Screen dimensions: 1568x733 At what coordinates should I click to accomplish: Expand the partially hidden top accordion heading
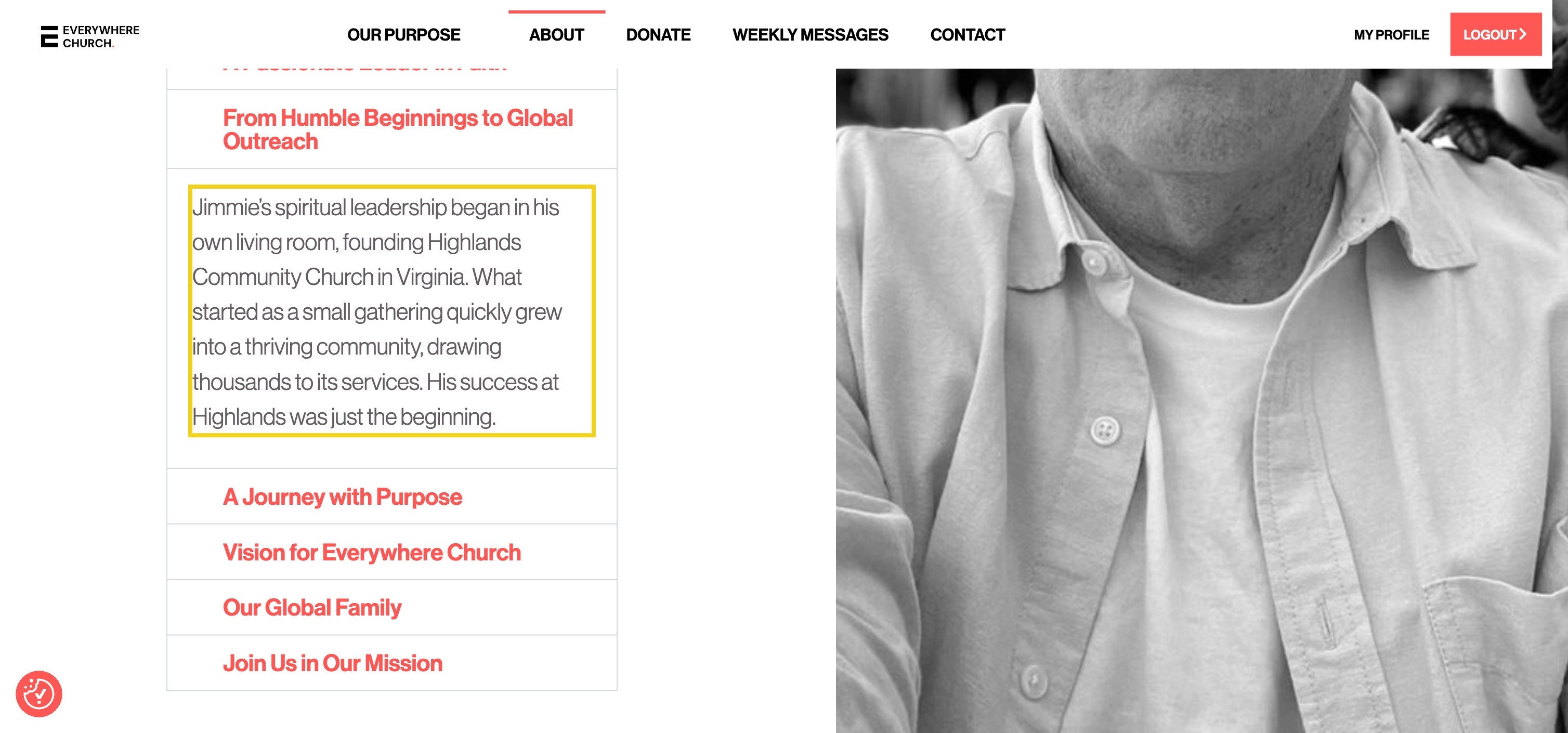pos(391,78)
